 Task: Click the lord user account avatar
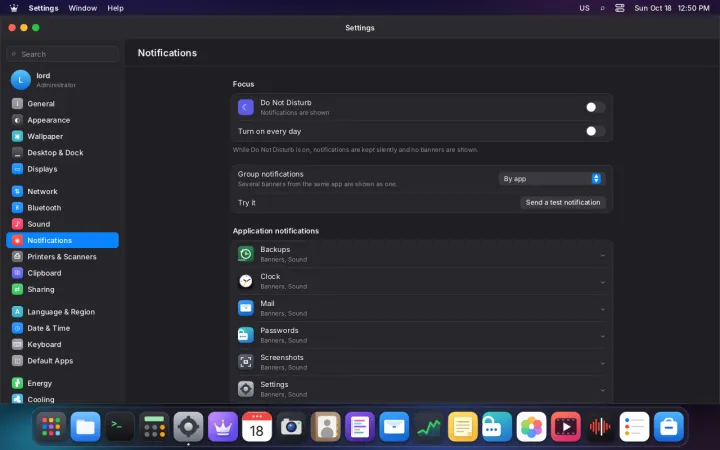tap(21, 80)
